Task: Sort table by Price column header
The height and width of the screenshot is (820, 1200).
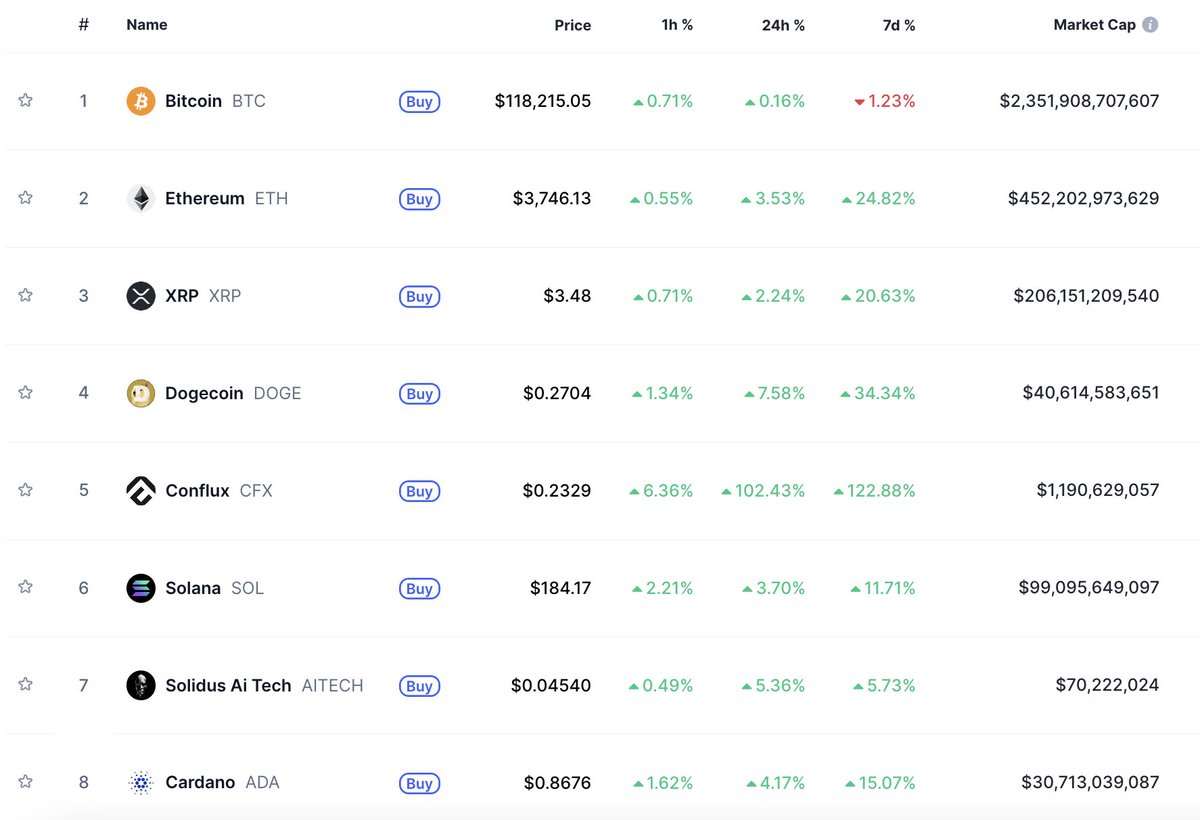Action: (x=573, y=25)
